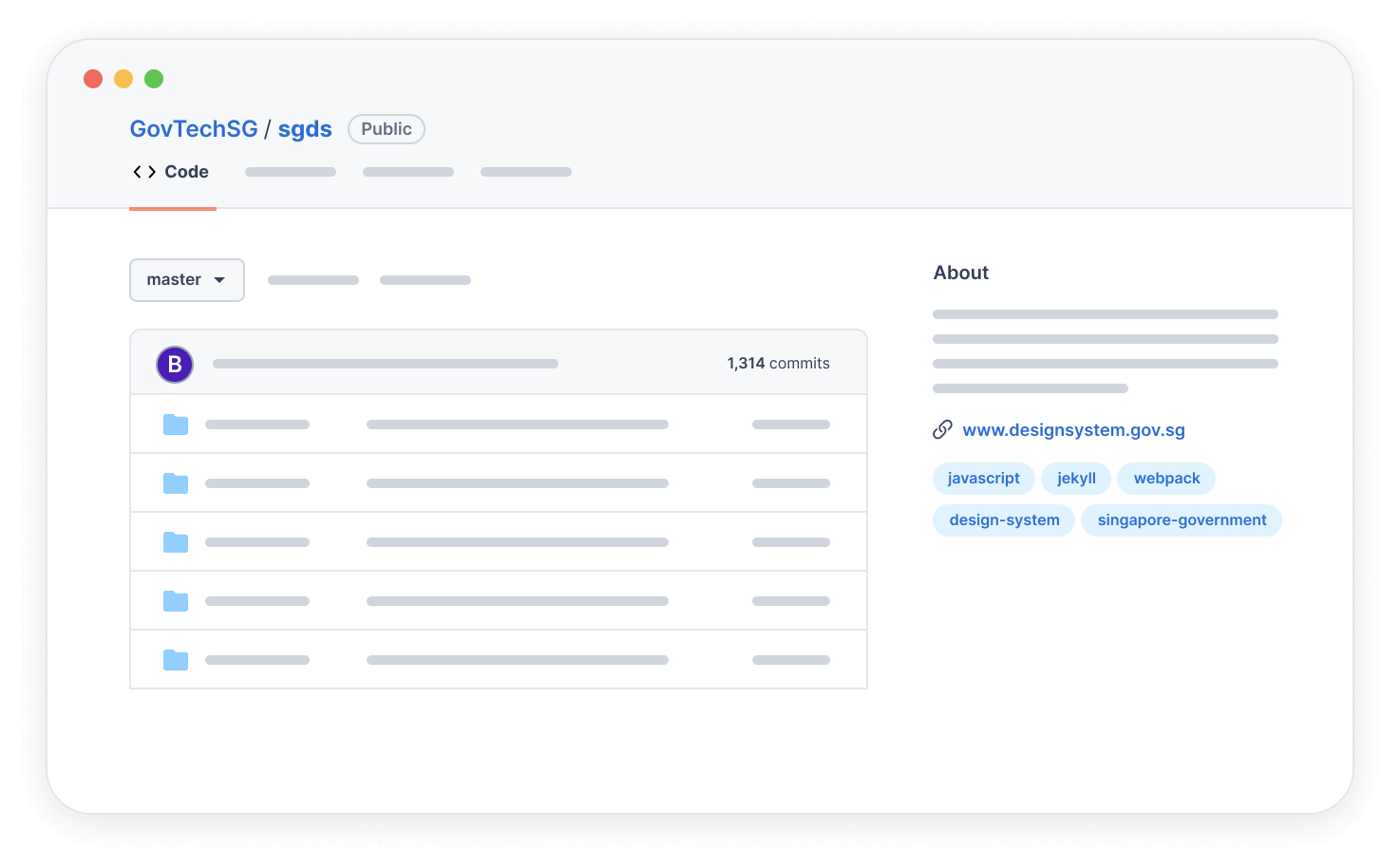The height and width of the screenshot is (868, 1400).
Task: Open the fourth folder icon in file list
Action: (176, 601)
